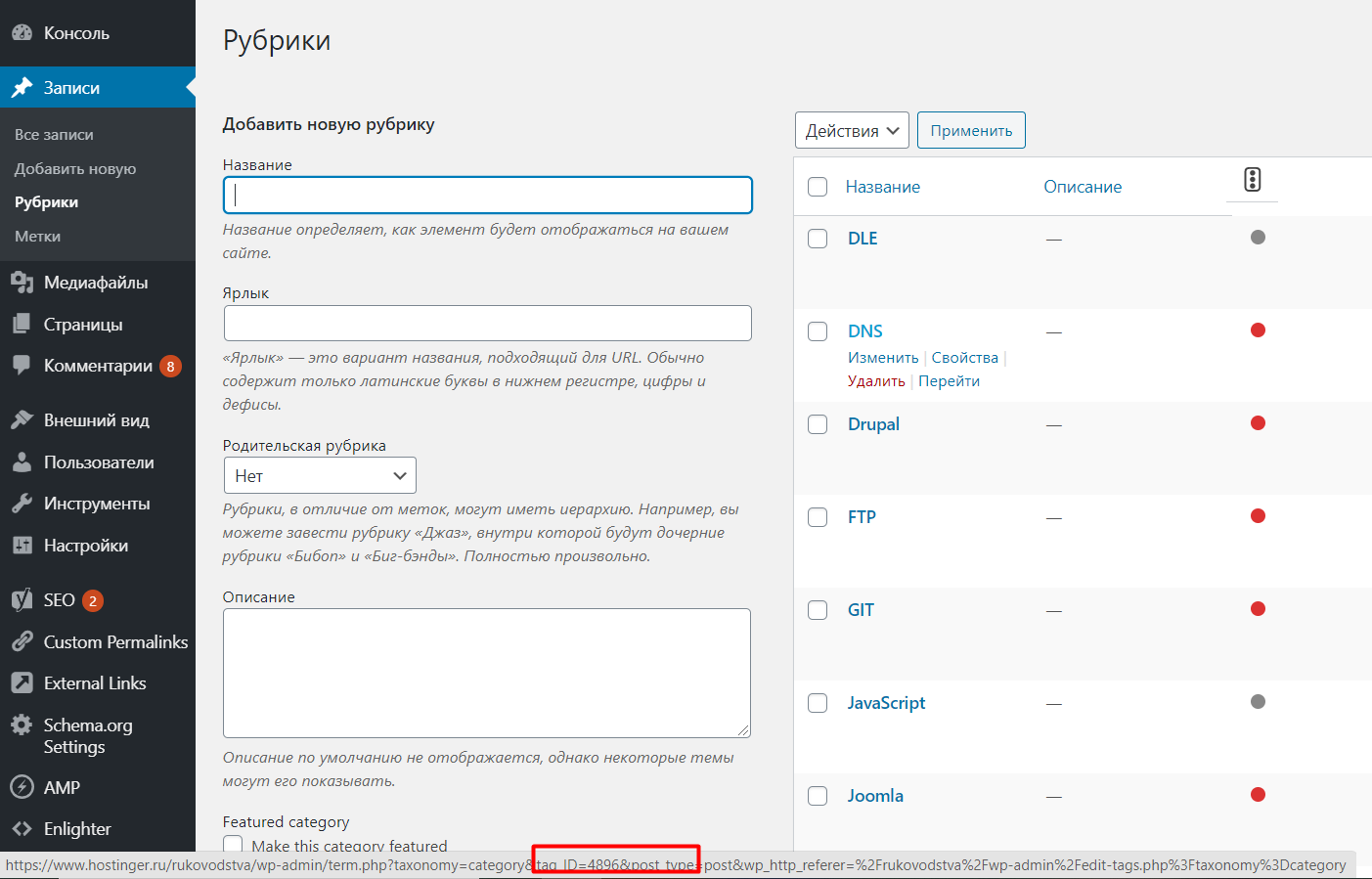Click the Комментарии speech bubble icon
The height and width of the screenshot is (879, 1372).
22,366
